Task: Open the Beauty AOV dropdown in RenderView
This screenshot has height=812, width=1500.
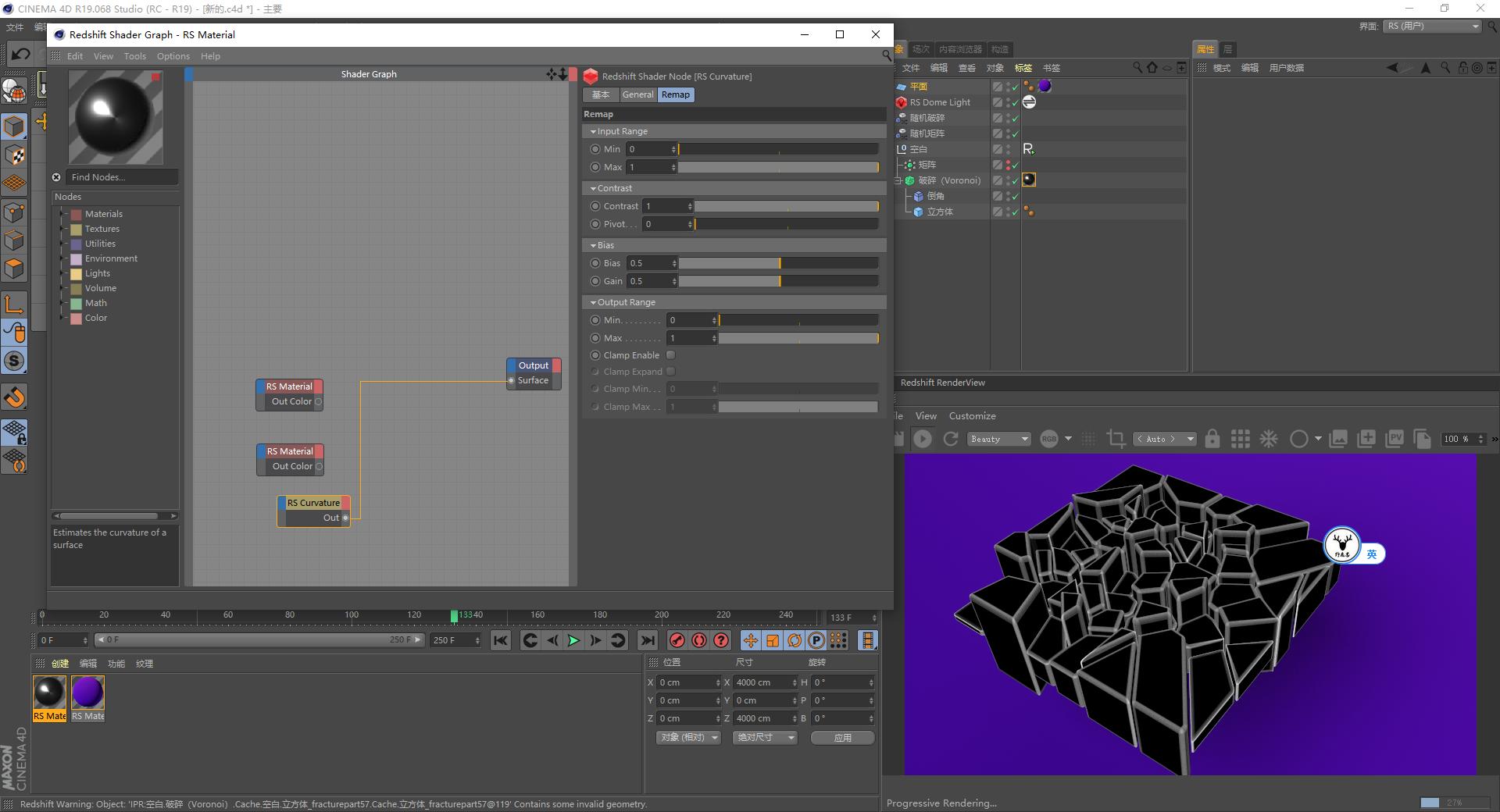Action: 998,439
